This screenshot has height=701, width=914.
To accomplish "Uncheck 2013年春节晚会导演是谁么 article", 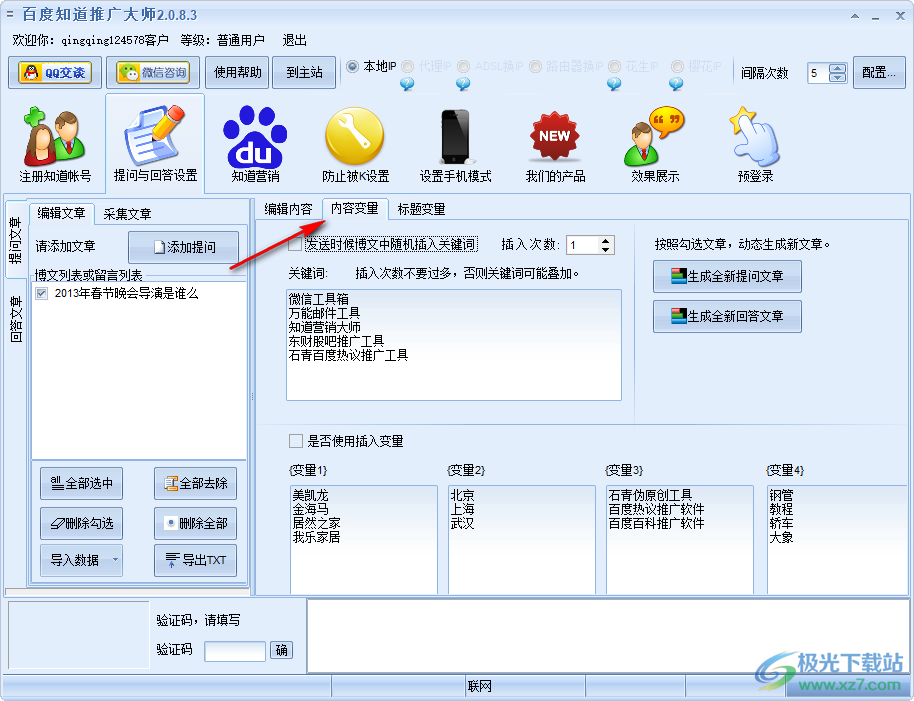I will coord(41,293).
